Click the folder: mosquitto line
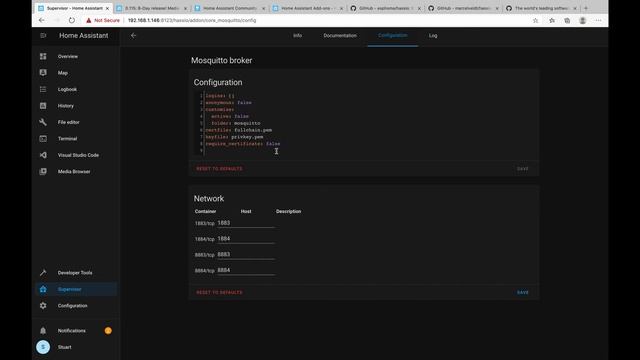The width and height of the screenshot is (640, 360). (236, 123)
